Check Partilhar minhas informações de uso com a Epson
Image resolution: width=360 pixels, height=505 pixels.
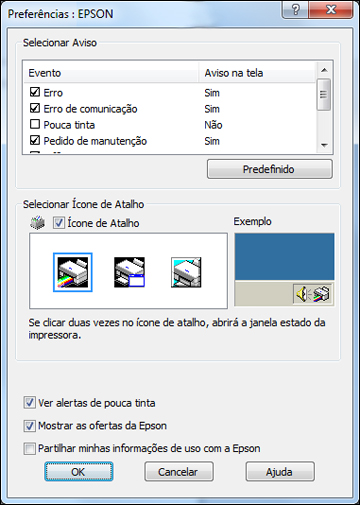click(29, 448)
